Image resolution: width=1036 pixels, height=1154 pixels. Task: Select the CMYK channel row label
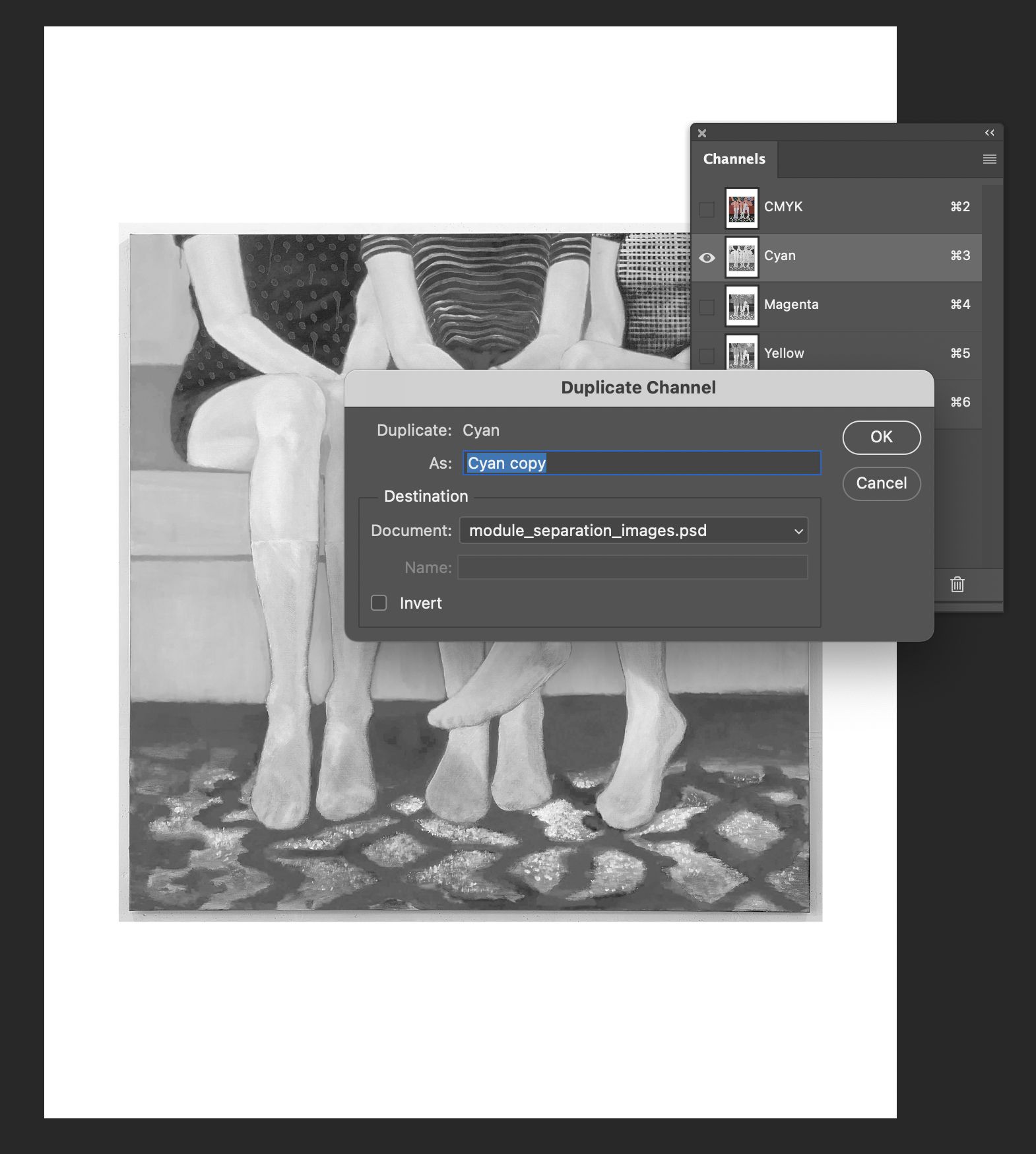pyautogui.click(x=783, y=207)
